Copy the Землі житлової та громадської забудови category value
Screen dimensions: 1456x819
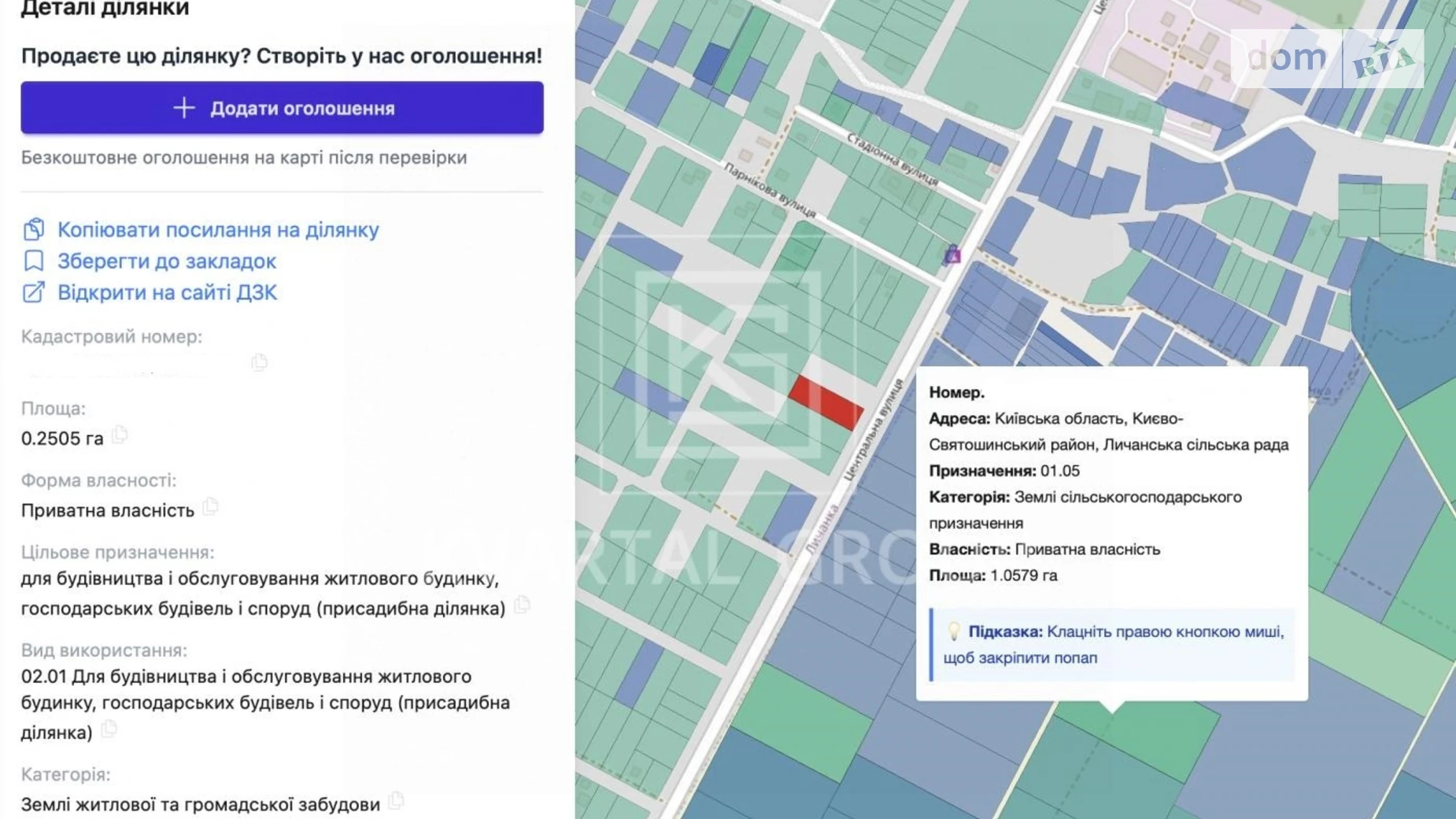[x=396, y=801]
